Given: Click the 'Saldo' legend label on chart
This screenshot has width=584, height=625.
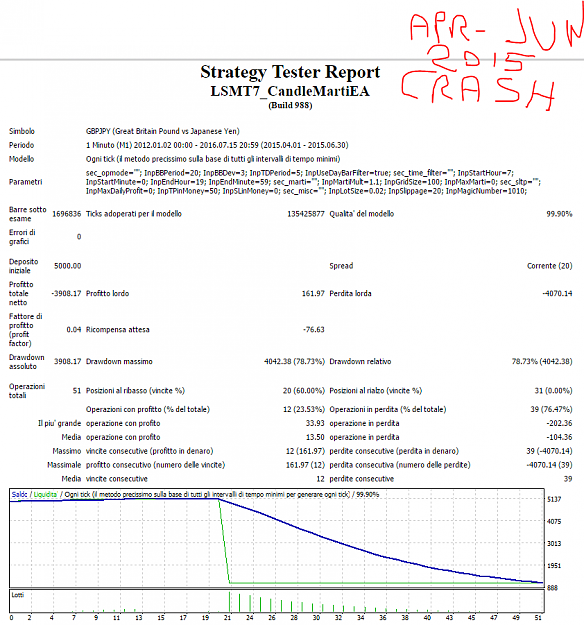Looking at the screenshot, I should coord(19,495).
